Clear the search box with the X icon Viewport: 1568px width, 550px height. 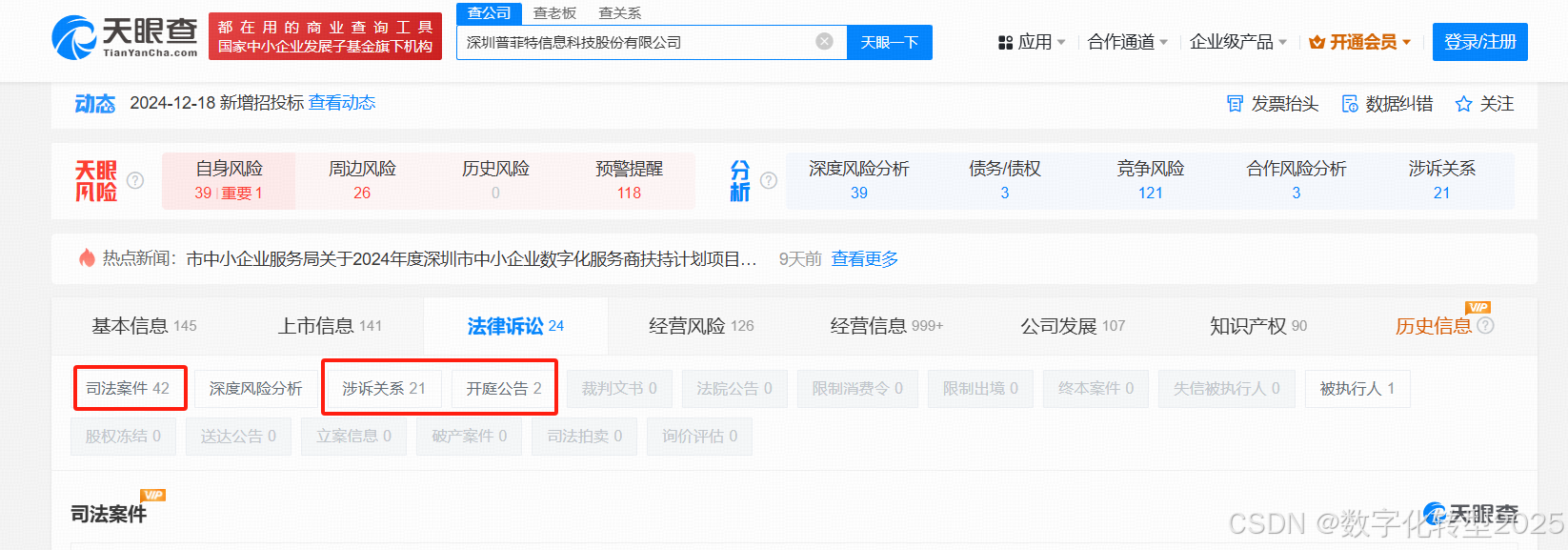tap(825, 42)
